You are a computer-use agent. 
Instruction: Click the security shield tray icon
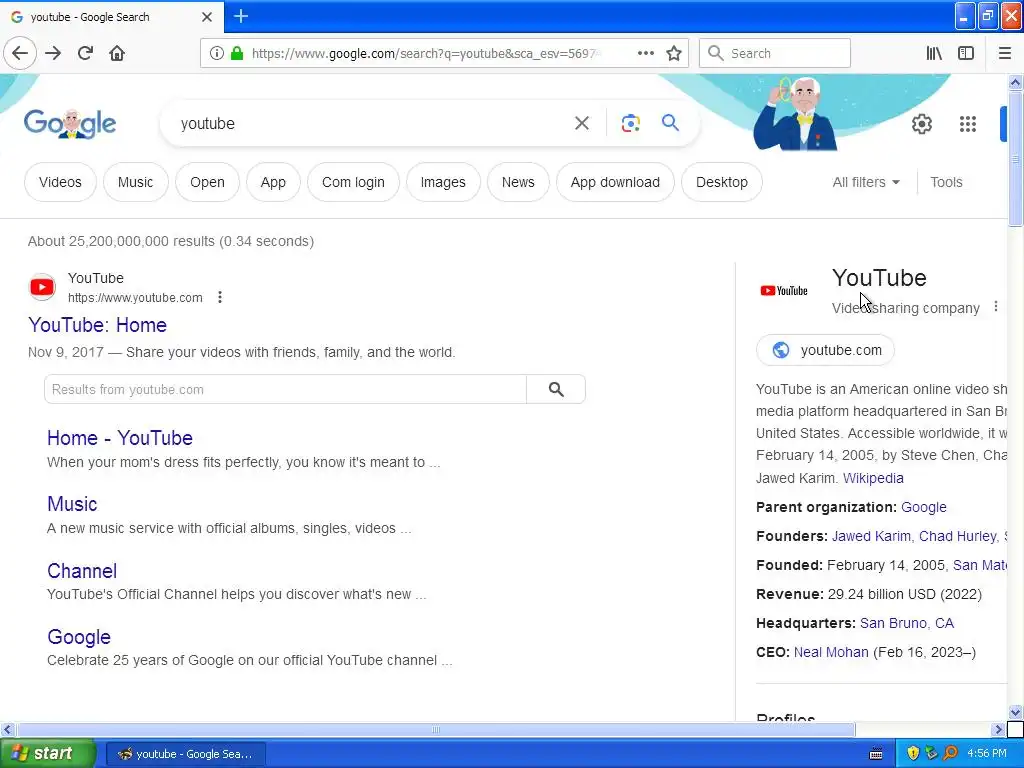[913, 753]
